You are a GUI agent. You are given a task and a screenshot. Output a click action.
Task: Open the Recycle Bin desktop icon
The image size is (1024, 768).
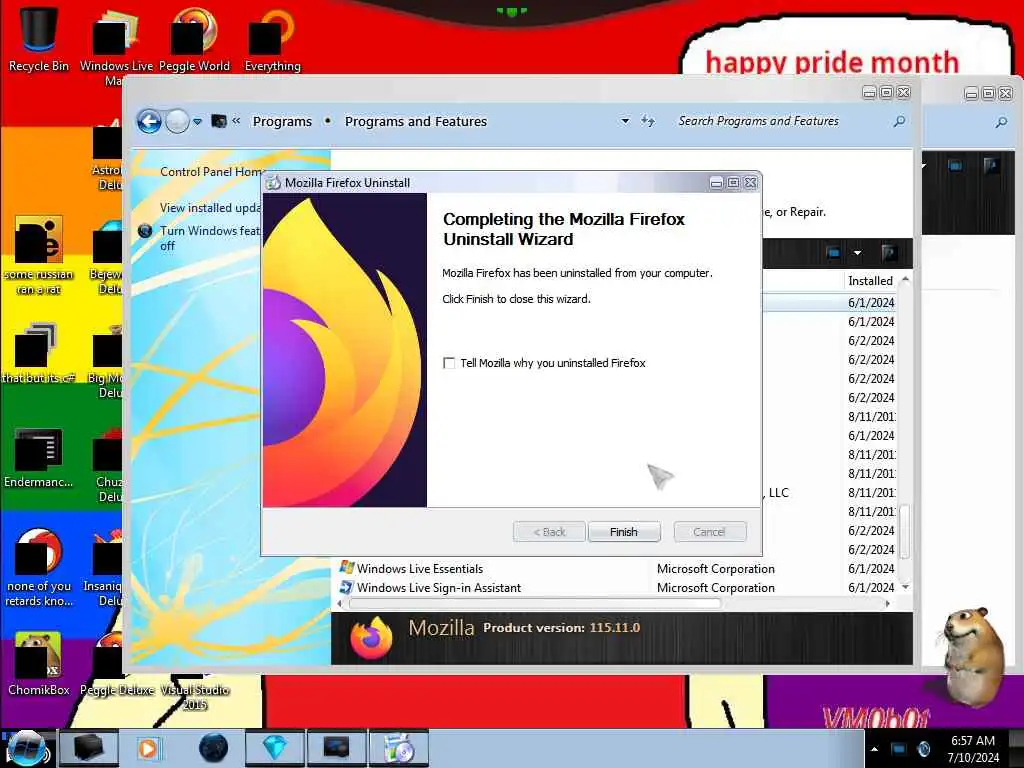(x=39, y=39)
